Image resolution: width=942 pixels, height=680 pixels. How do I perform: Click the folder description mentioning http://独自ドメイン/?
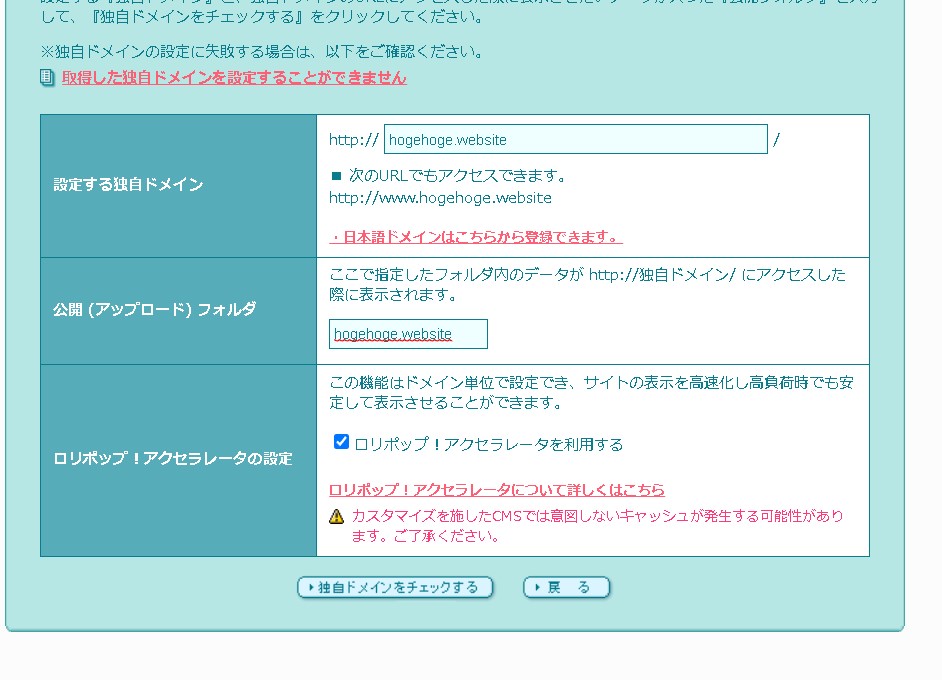(x=587, y=284)
